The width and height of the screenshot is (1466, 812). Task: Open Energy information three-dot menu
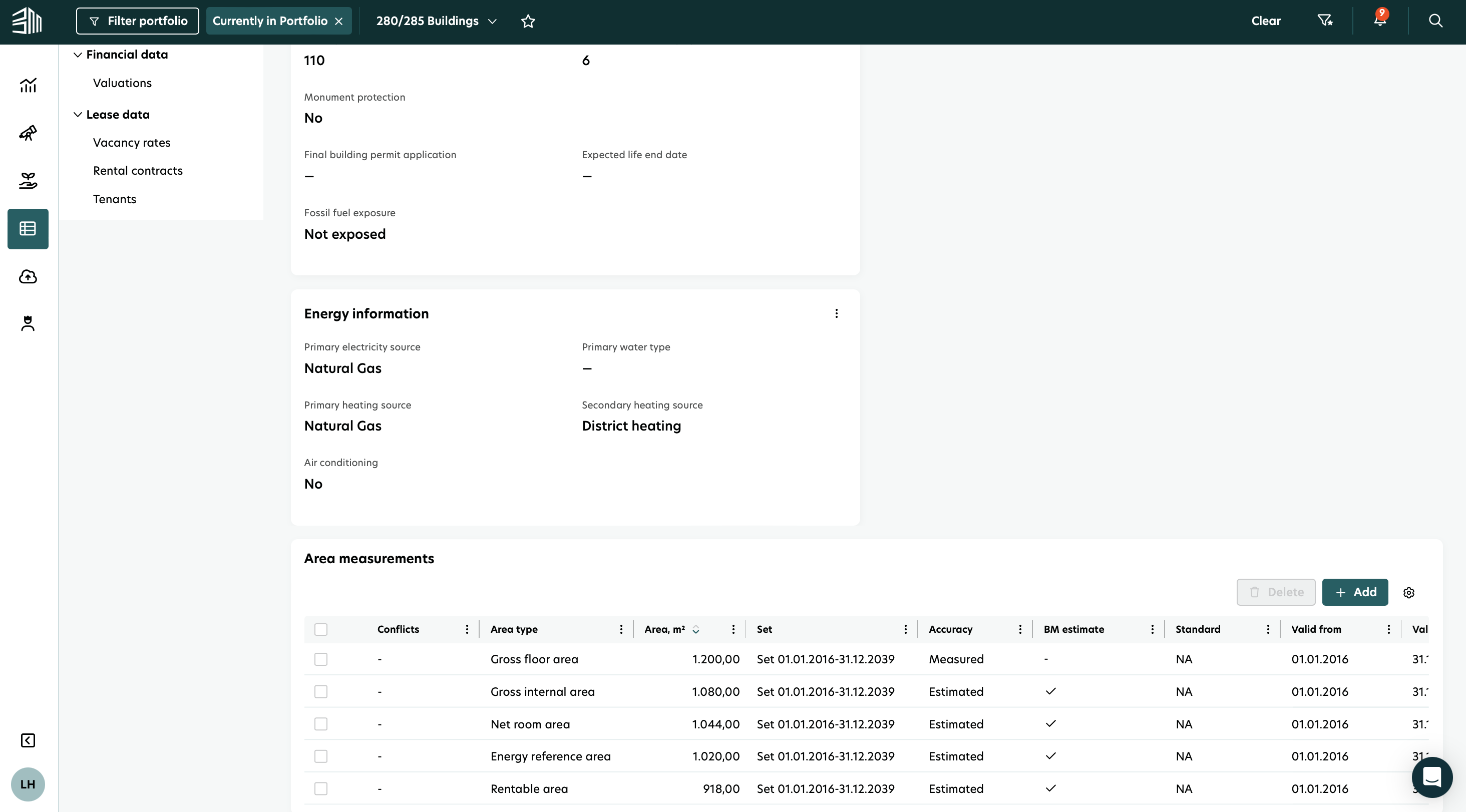pos(836,313)
